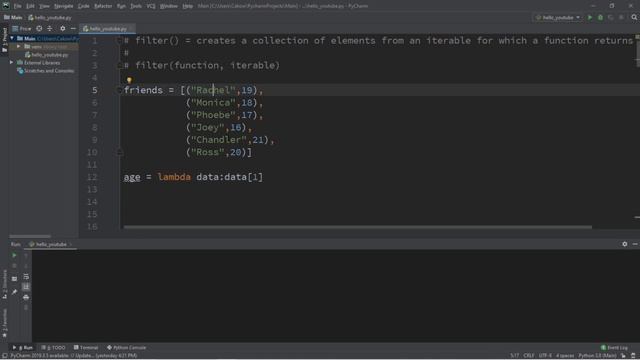Toggle scroll to end in Run console
This screenshot has width=640, height=360.
(26, 287)
